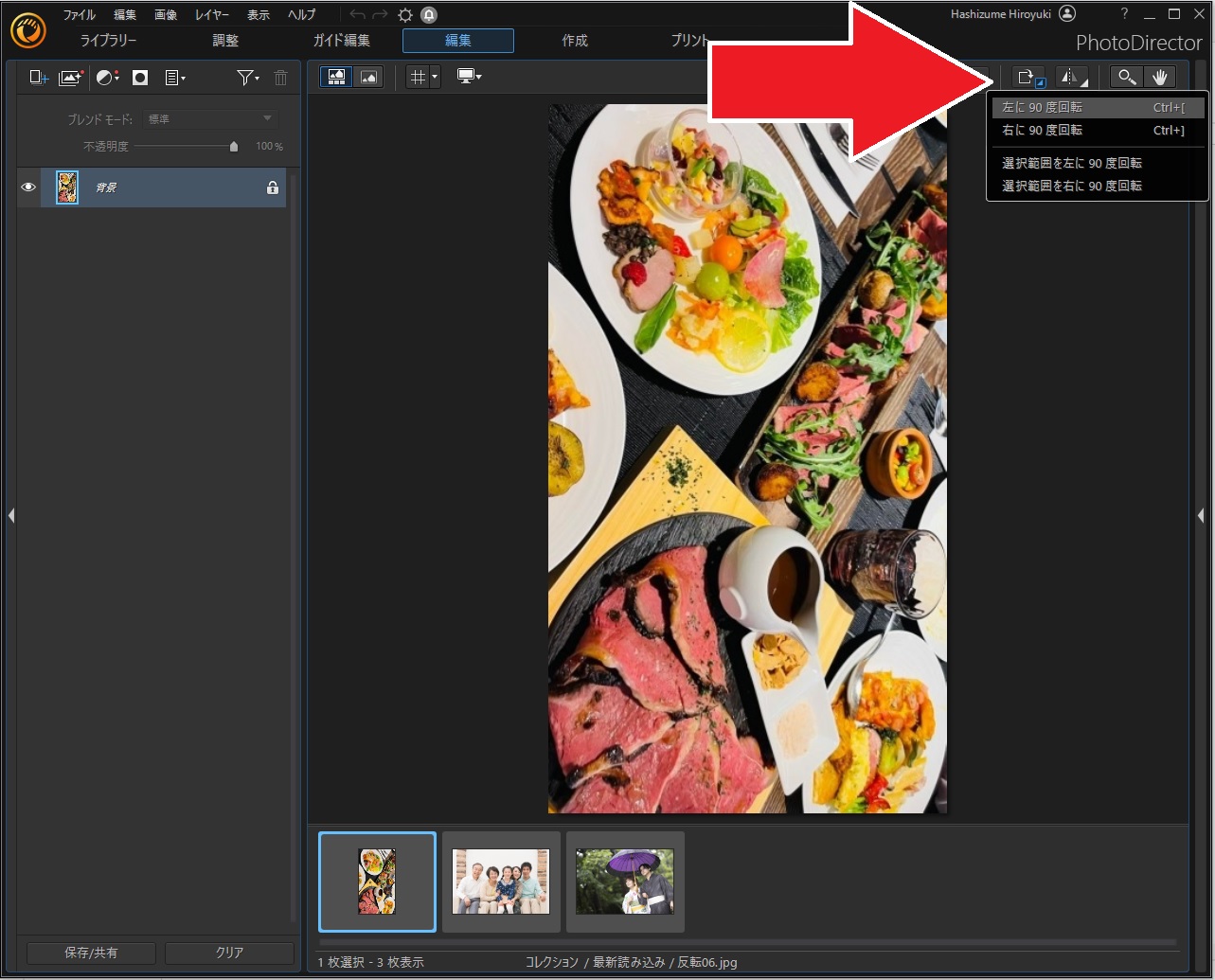Add a new photo layer

(71, 78)
